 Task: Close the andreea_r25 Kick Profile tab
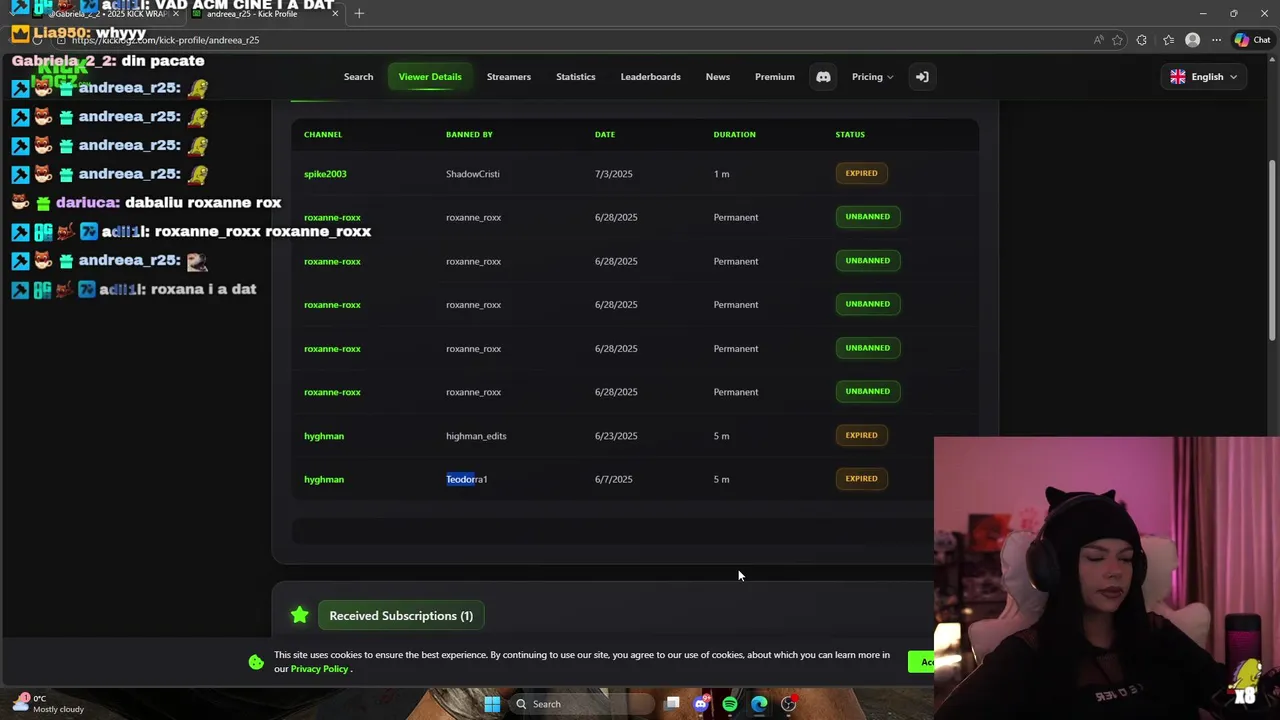point(335,13)
